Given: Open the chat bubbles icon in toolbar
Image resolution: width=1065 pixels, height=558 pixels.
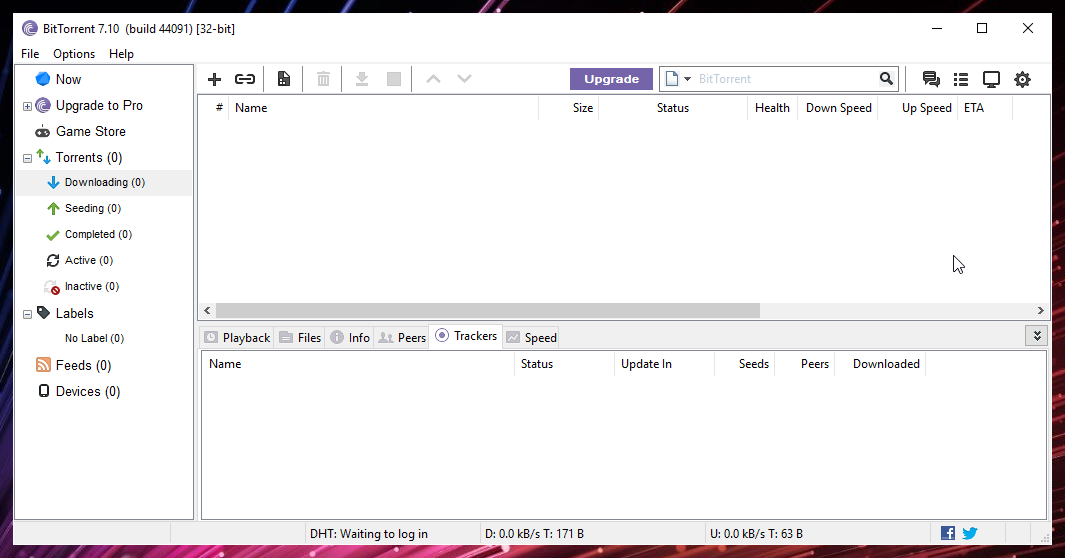Looking at the screenshot, I should pyautogui.click(x=931, y=79).
